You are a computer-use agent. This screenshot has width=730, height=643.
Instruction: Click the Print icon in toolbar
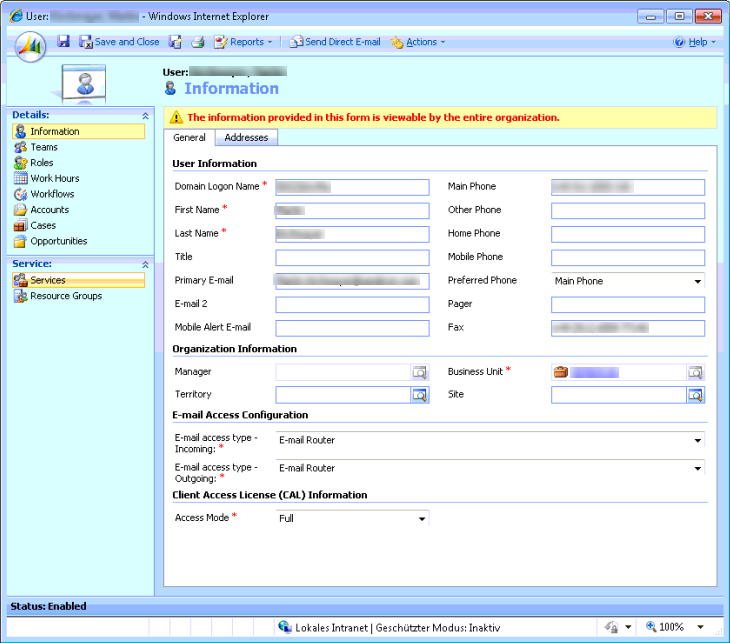coord(198,42)
